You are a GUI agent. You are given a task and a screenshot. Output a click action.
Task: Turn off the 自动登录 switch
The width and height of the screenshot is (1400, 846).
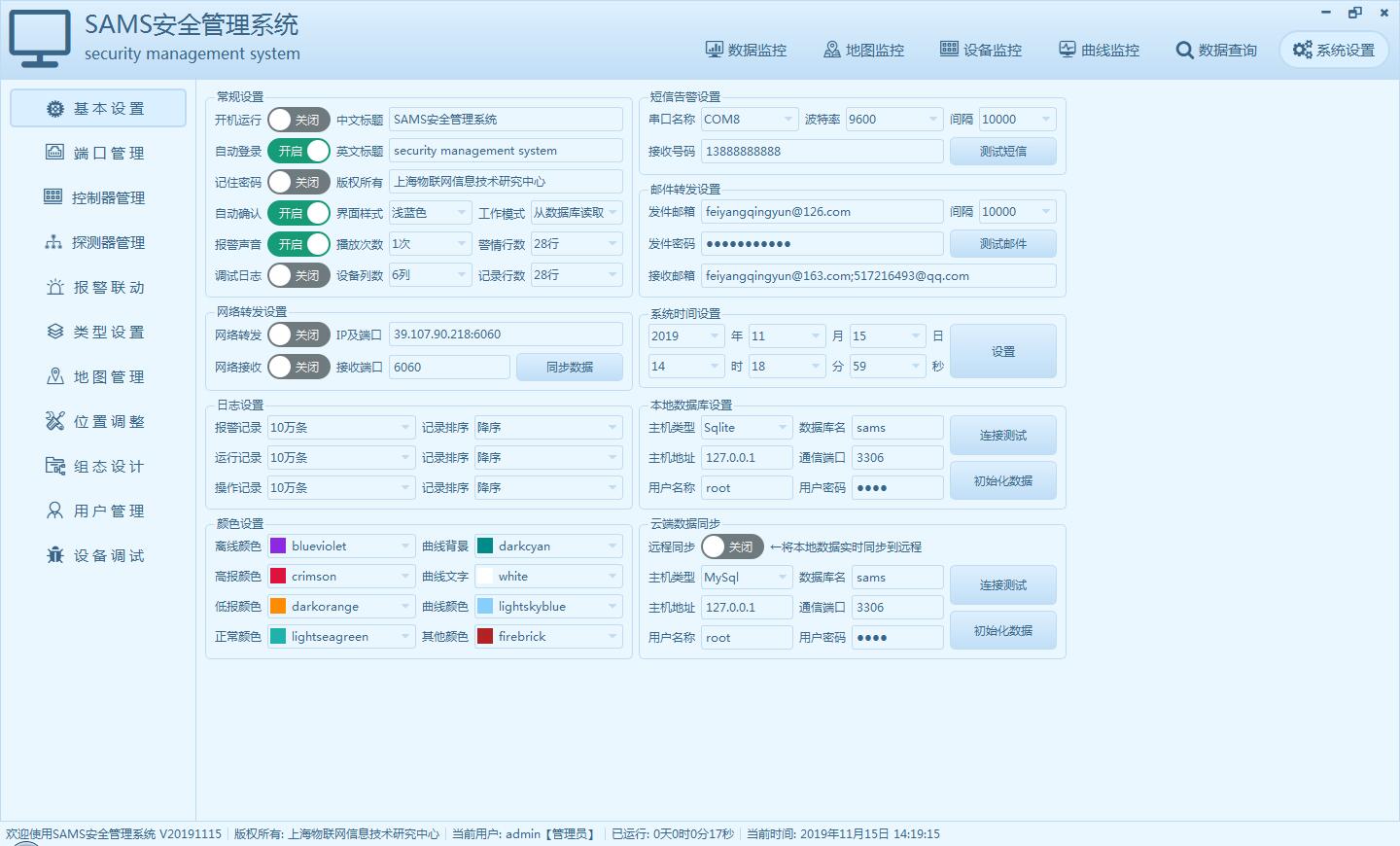coord(298,151)
